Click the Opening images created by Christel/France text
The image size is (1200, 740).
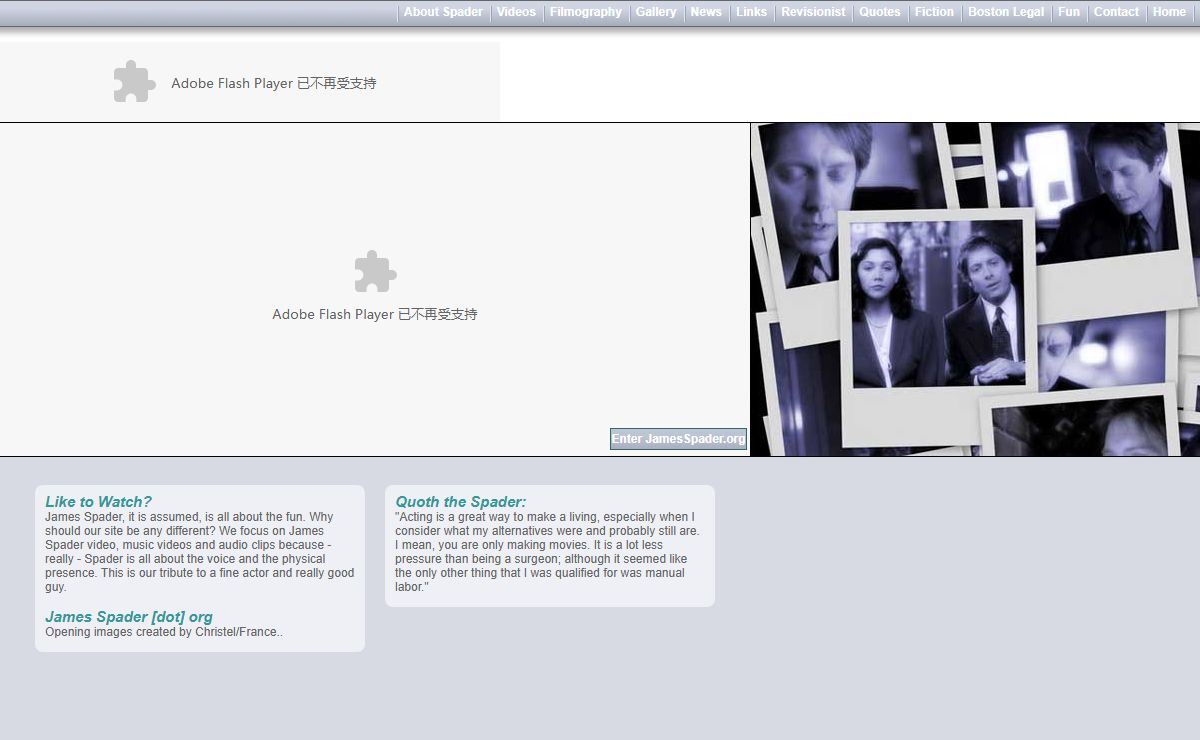click(164, 632)
